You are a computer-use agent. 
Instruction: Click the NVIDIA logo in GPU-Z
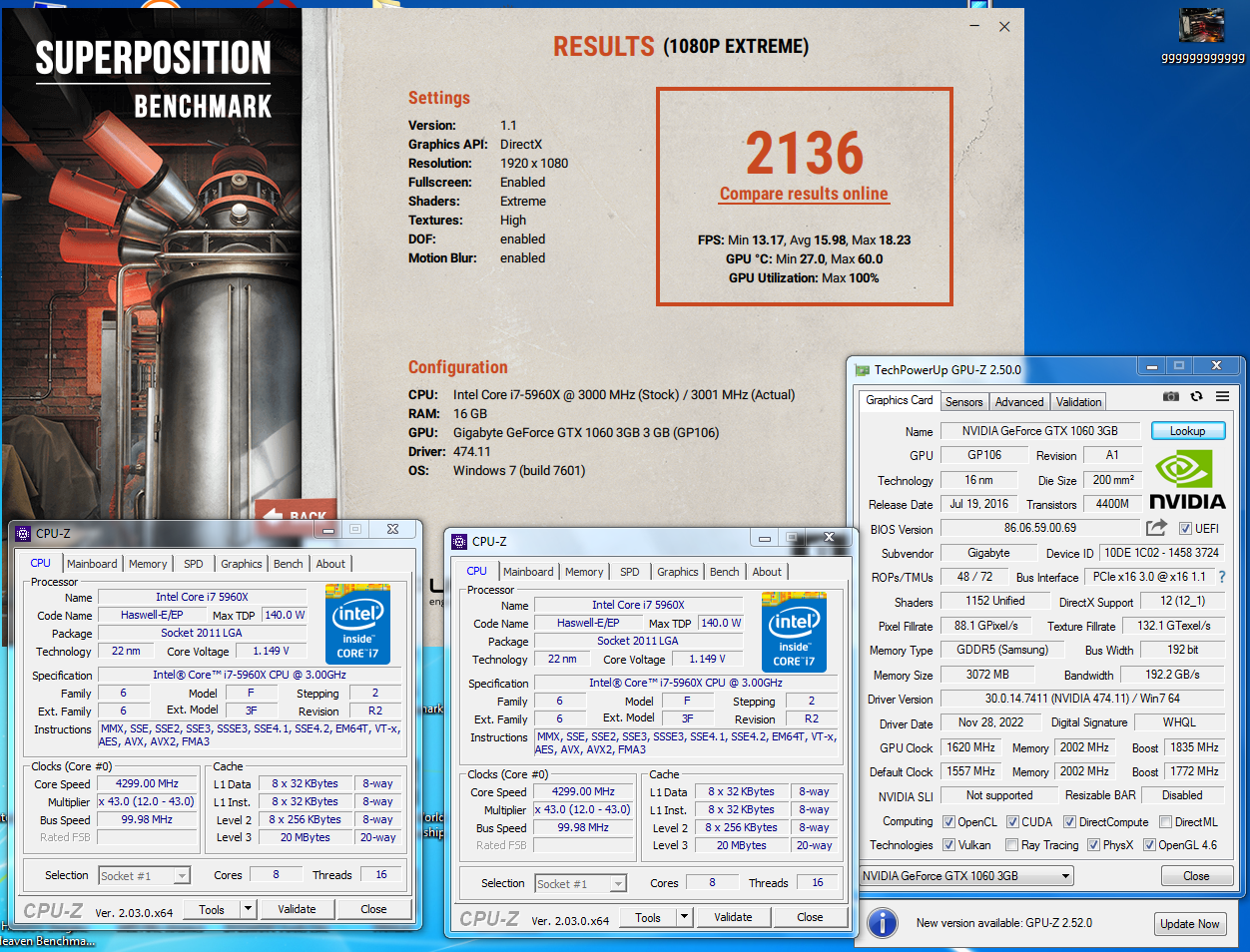[x=1187, y=480]
